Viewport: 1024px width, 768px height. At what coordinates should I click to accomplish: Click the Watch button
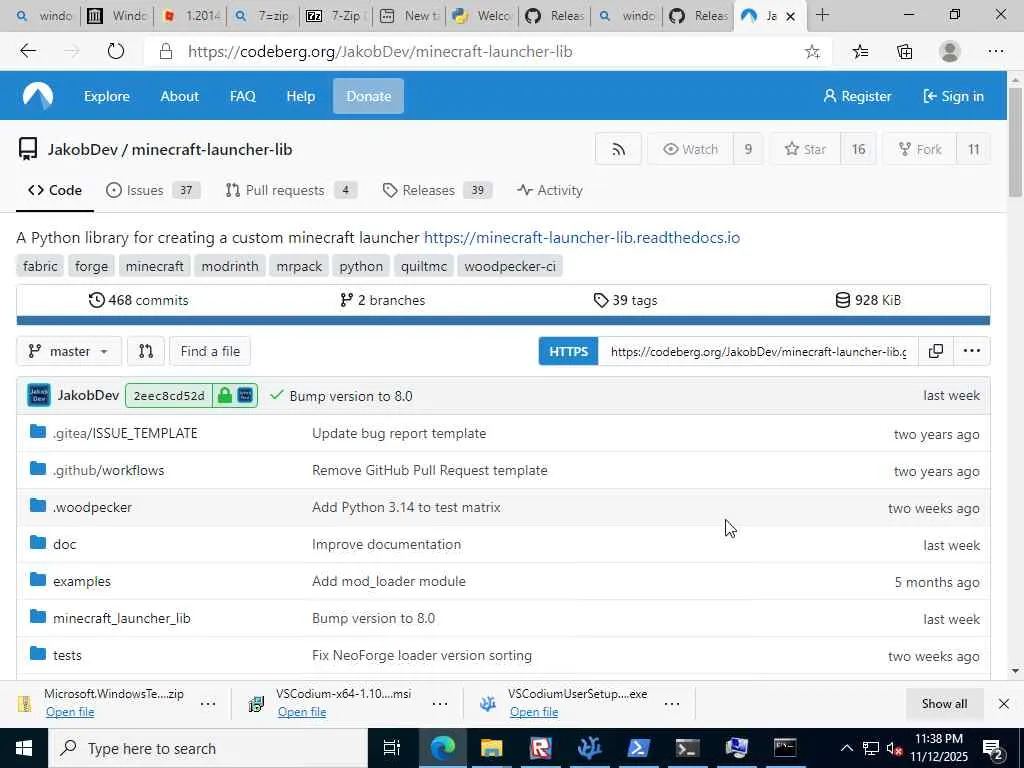690,150
